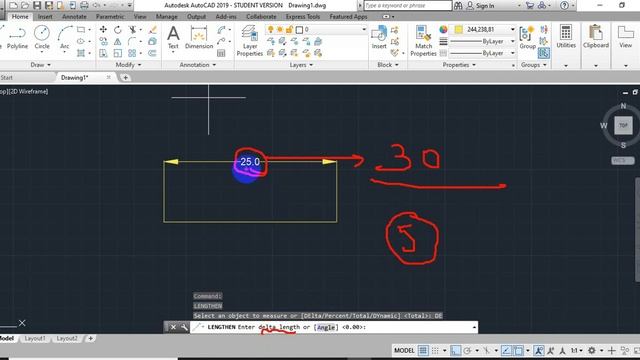Open the Manage ribbon tab
Image resolution: width=640 pixels, height=360 pixels.
(x=167, y=16)
